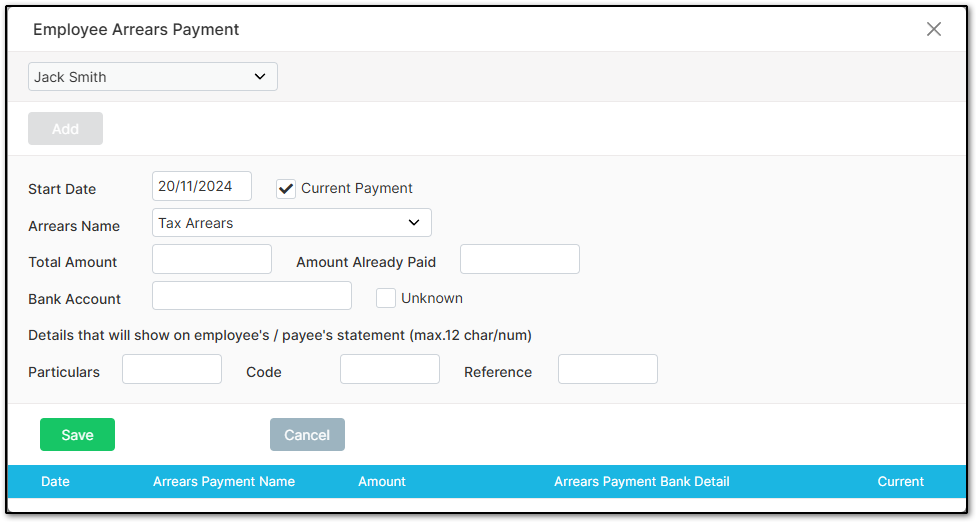The image size is (977, 523).
Task: Uncheck the Current Payment checkbox
Action: (286, 189)
